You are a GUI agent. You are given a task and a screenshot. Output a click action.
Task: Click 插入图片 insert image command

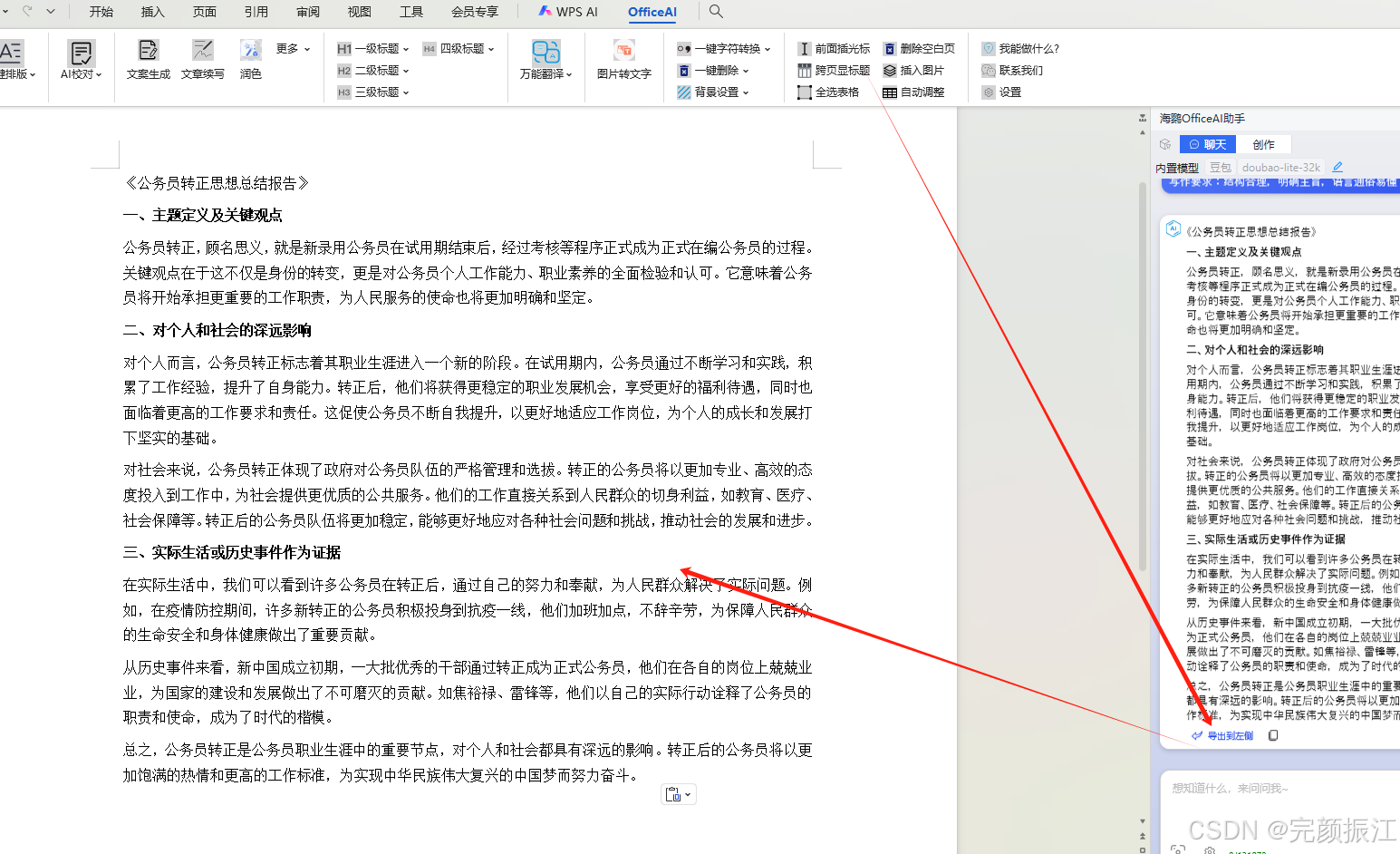pyautogui.click(x=913, y=71)
